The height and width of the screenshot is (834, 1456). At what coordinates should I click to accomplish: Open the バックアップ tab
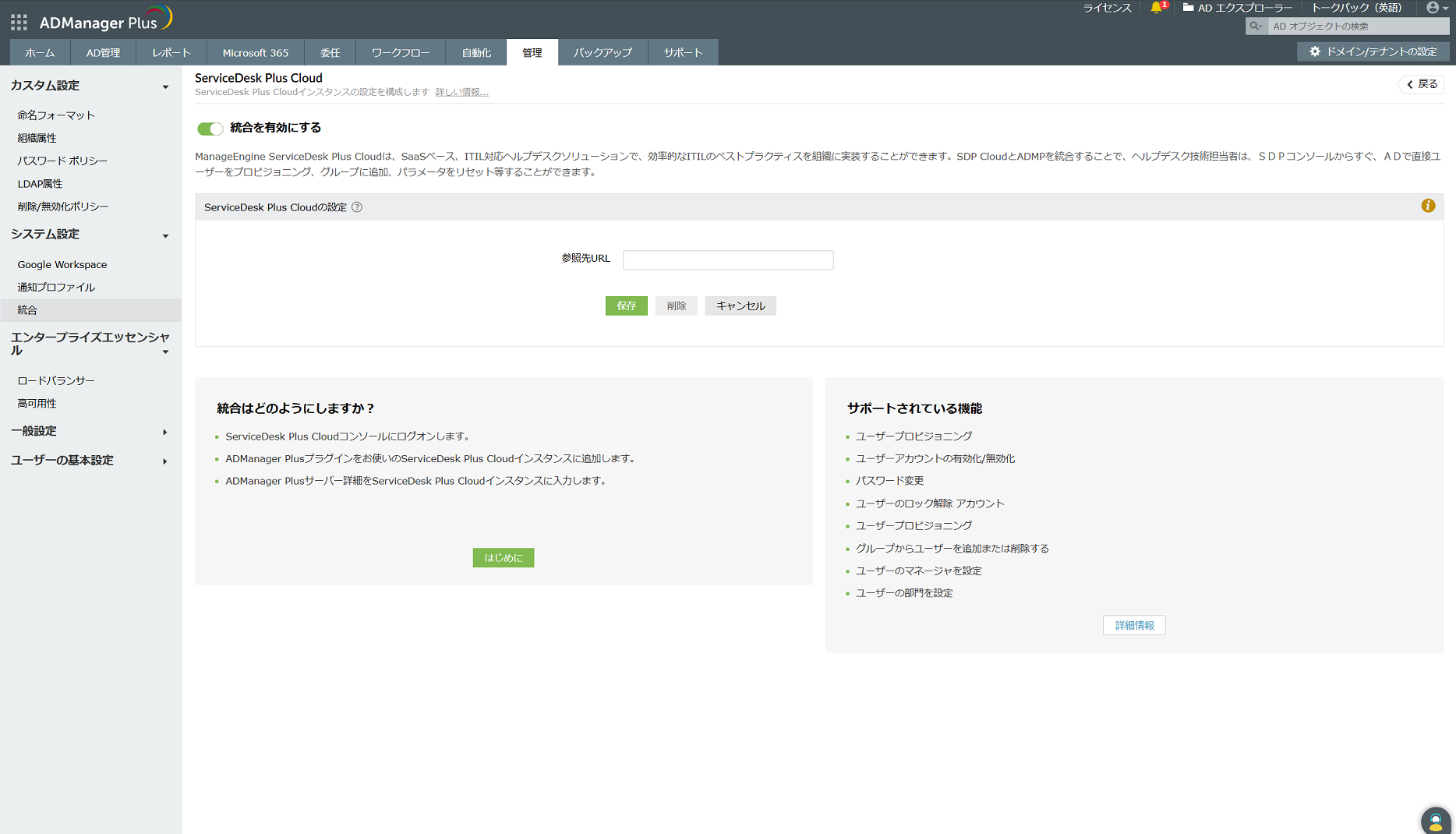click(603, 52)
